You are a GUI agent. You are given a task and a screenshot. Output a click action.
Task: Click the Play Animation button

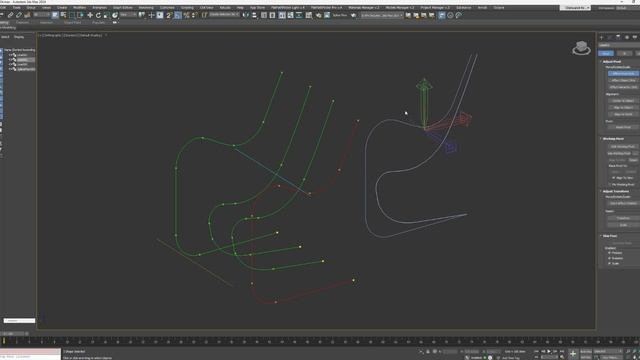point(549,351)
